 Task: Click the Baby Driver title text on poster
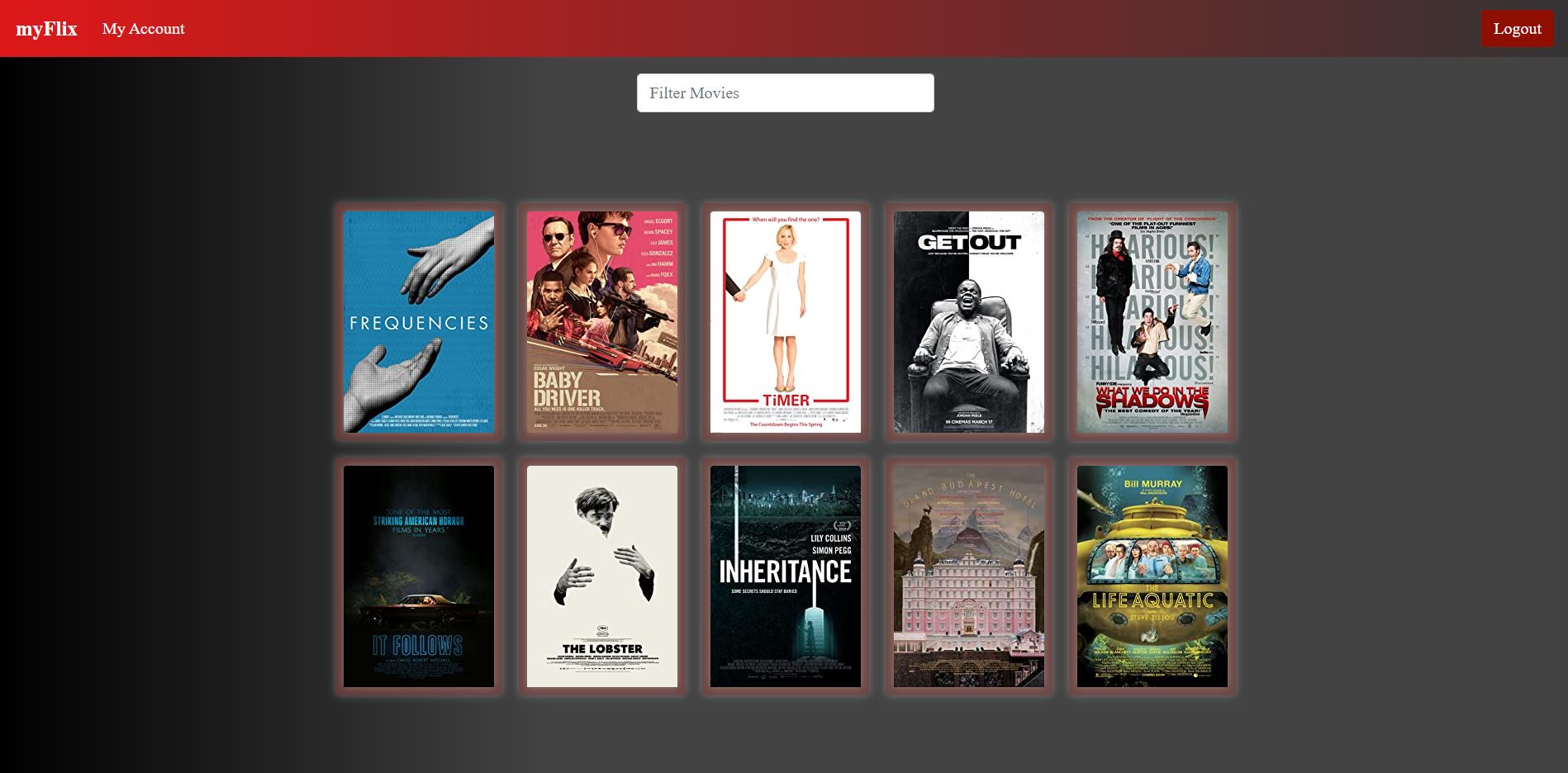tap(567, 389)
